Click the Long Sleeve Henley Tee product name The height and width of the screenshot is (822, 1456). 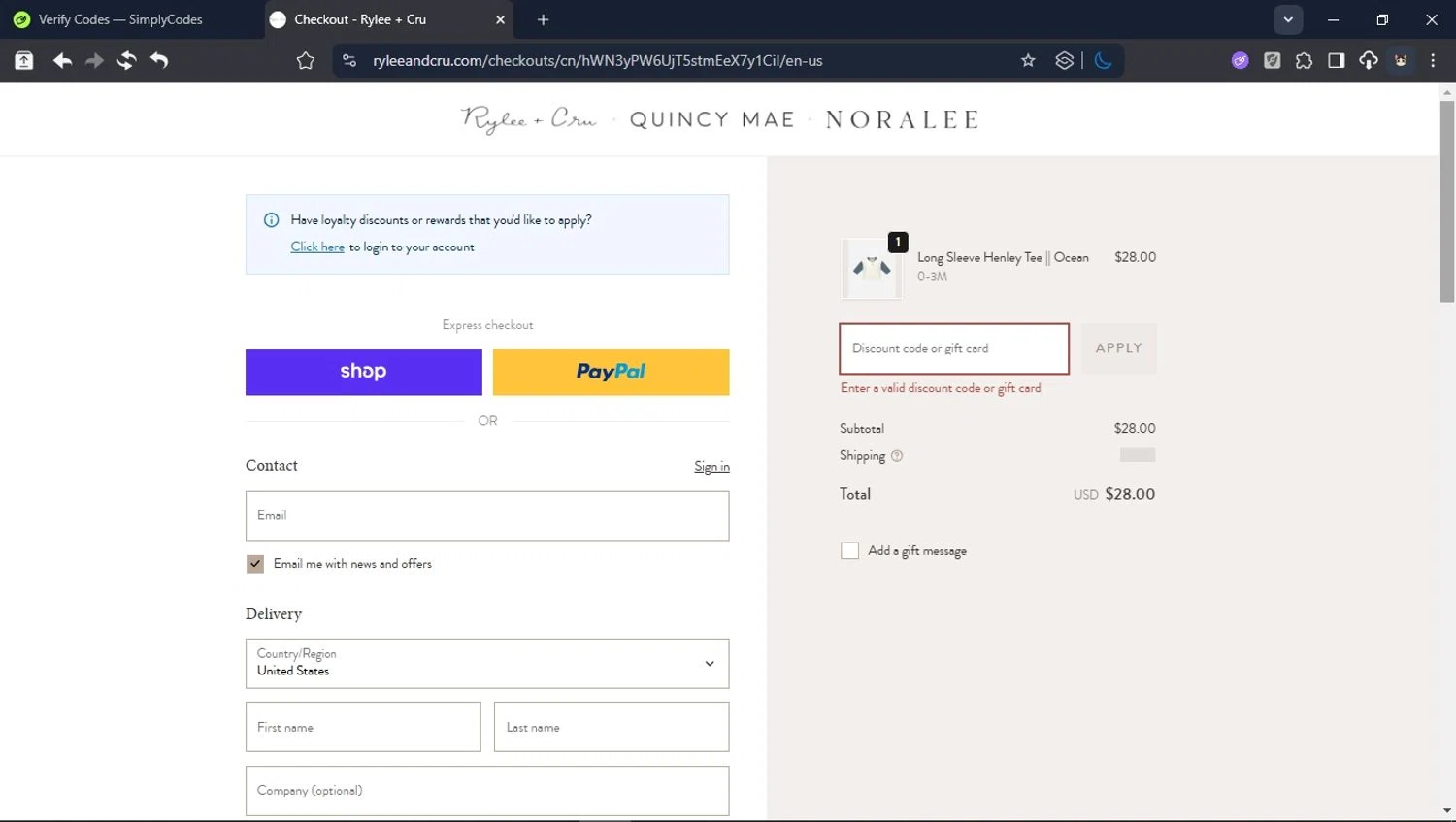coord(1003,258)
